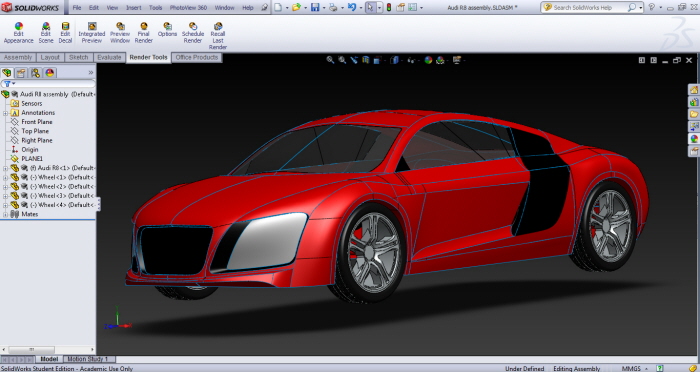700x372 pixels.
Task: Select PLANE1 in the tree
Action: tap(32, 159)
